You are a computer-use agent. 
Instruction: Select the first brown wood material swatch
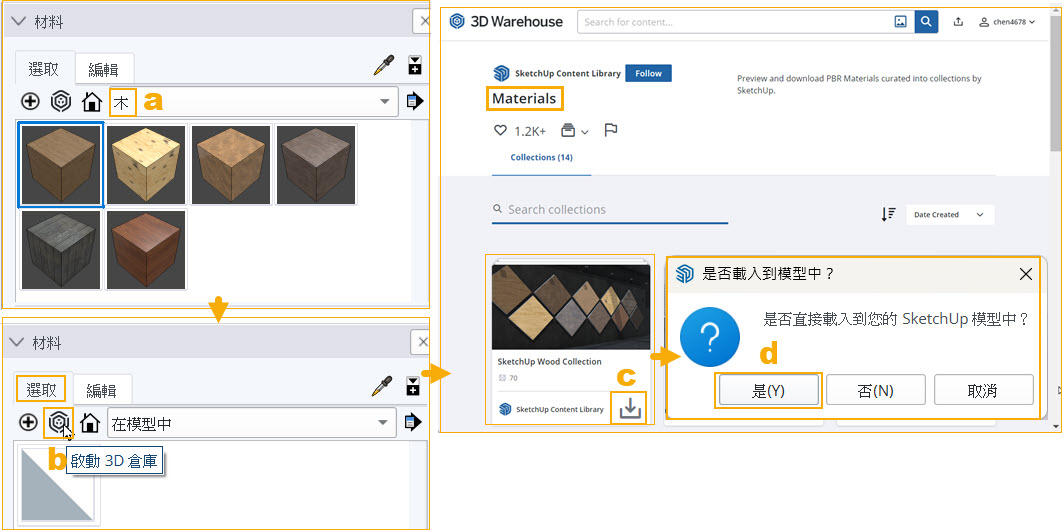(x=61, y=165)
